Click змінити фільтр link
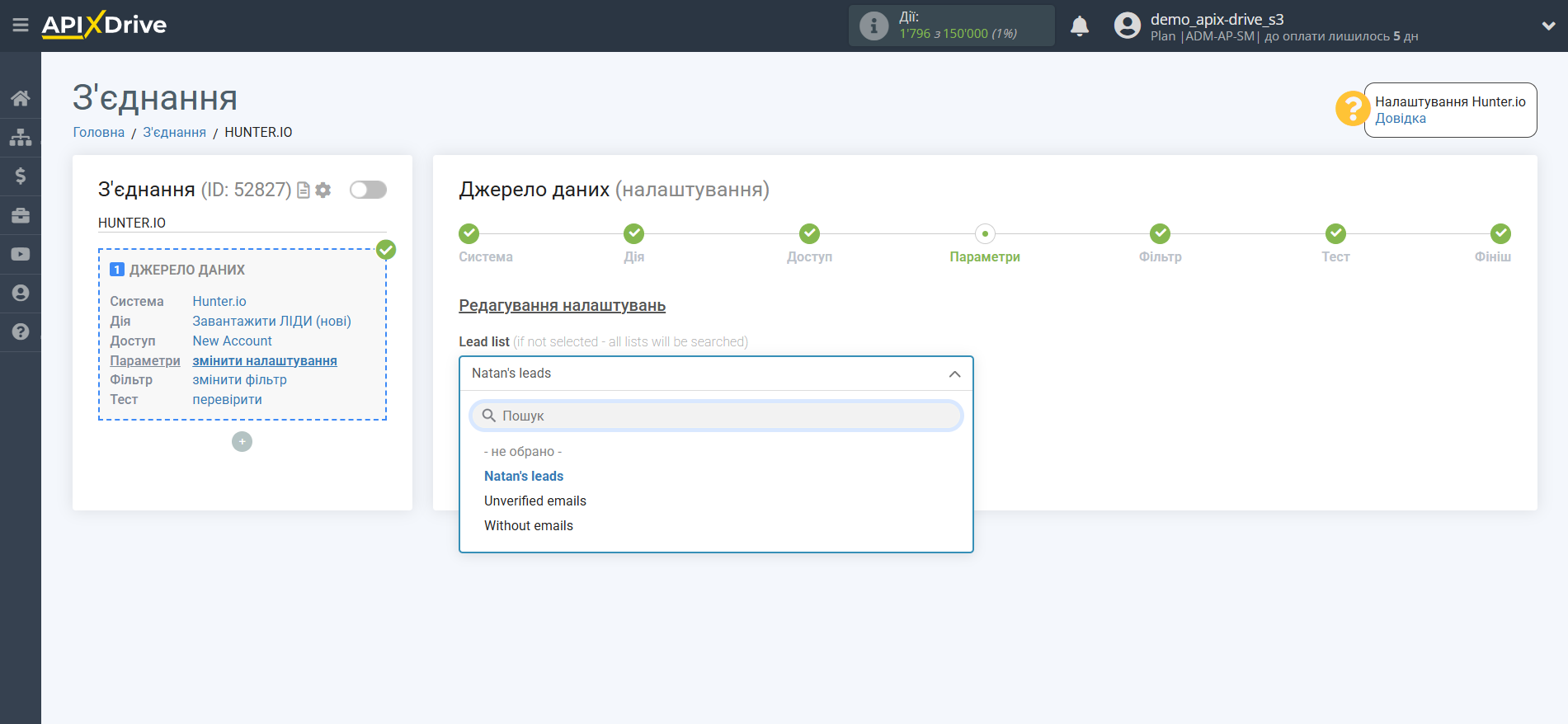1568x724 pixels. coord(240,380)
